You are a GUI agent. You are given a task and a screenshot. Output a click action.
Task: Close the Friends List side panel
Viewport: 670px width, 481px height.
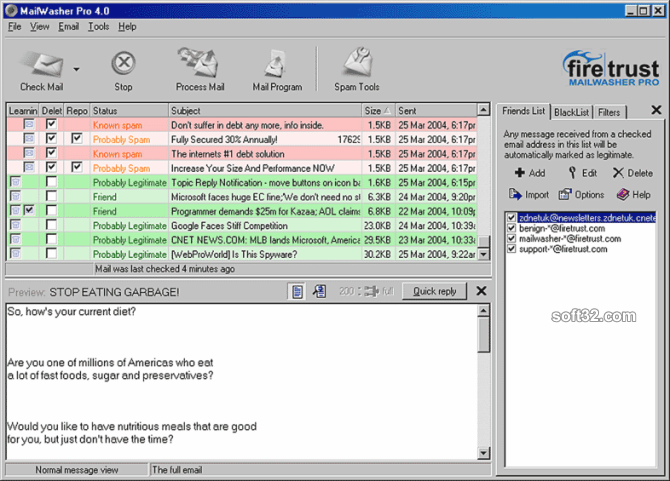click(x=656, y=110)
